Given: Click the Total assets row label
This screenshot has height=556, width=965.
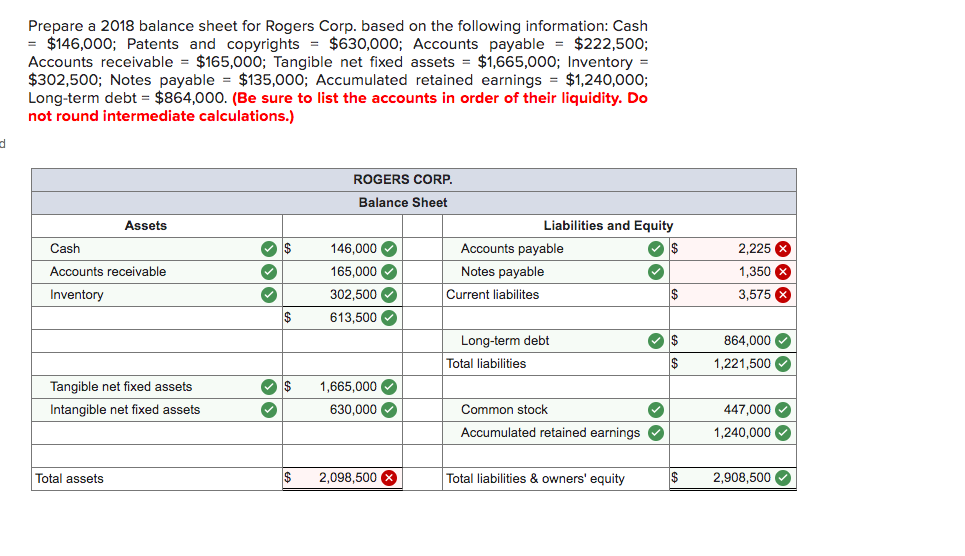Looking at the screenshot, I should (70, 478).
